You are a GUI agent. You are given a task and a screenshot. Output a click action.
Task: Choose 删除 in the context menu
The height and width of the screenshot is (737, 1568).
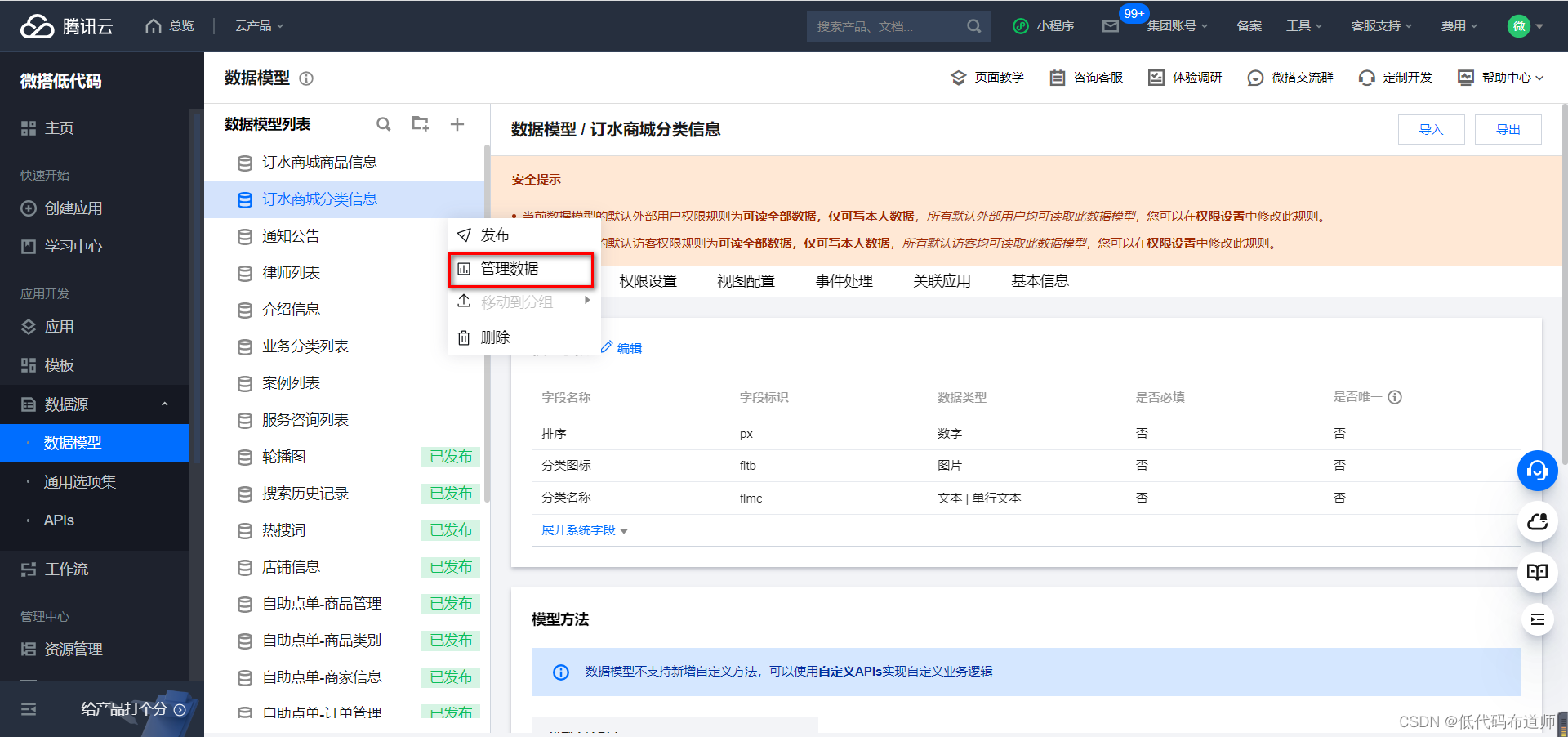click(x=524, y=337)
